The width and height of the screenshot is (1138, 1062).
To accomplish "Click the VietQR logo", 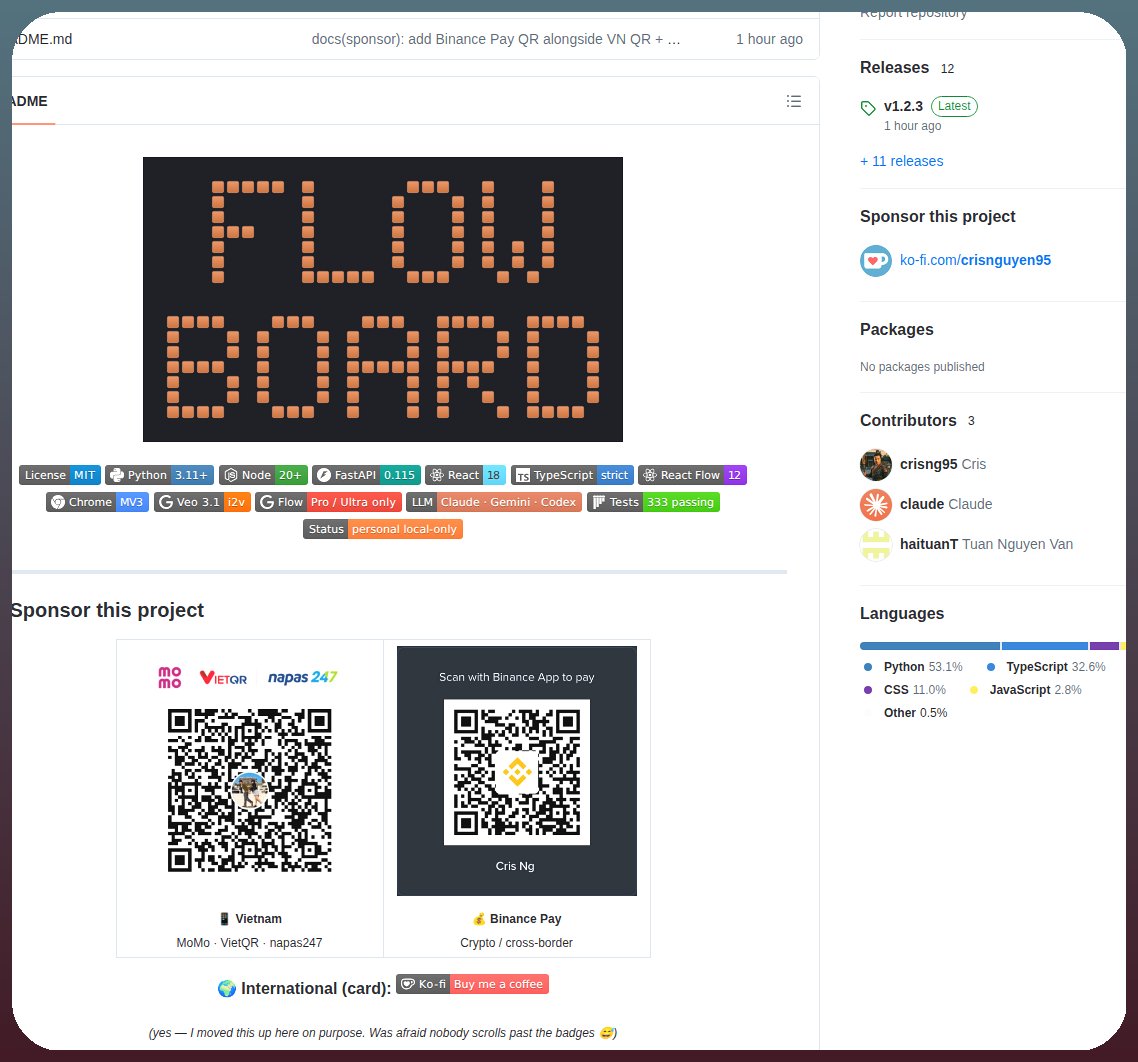I will coord(224,678).
